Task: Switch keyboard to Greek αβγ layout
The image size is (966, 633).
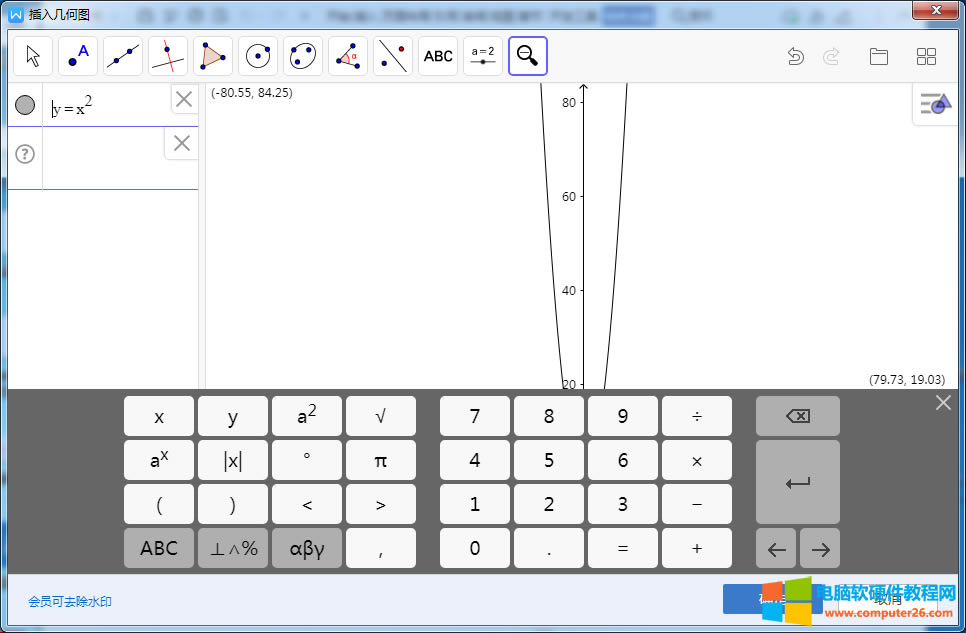Action: [x=307, y=548]
